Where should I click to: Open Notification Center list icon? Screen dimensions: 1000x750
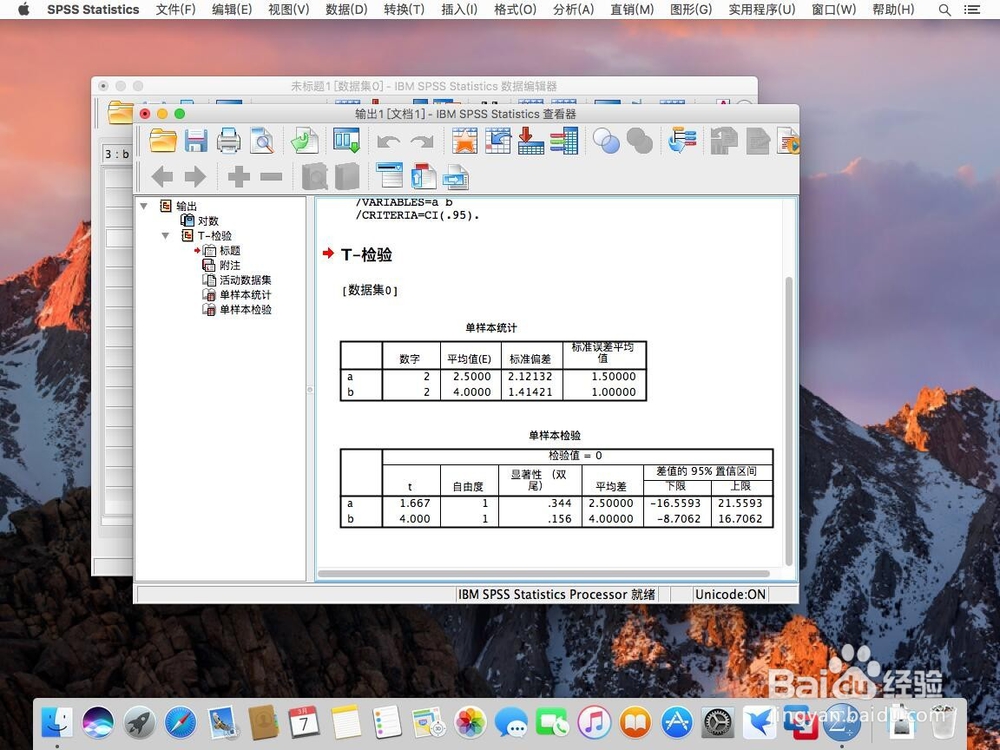click(x=971, y=10)
